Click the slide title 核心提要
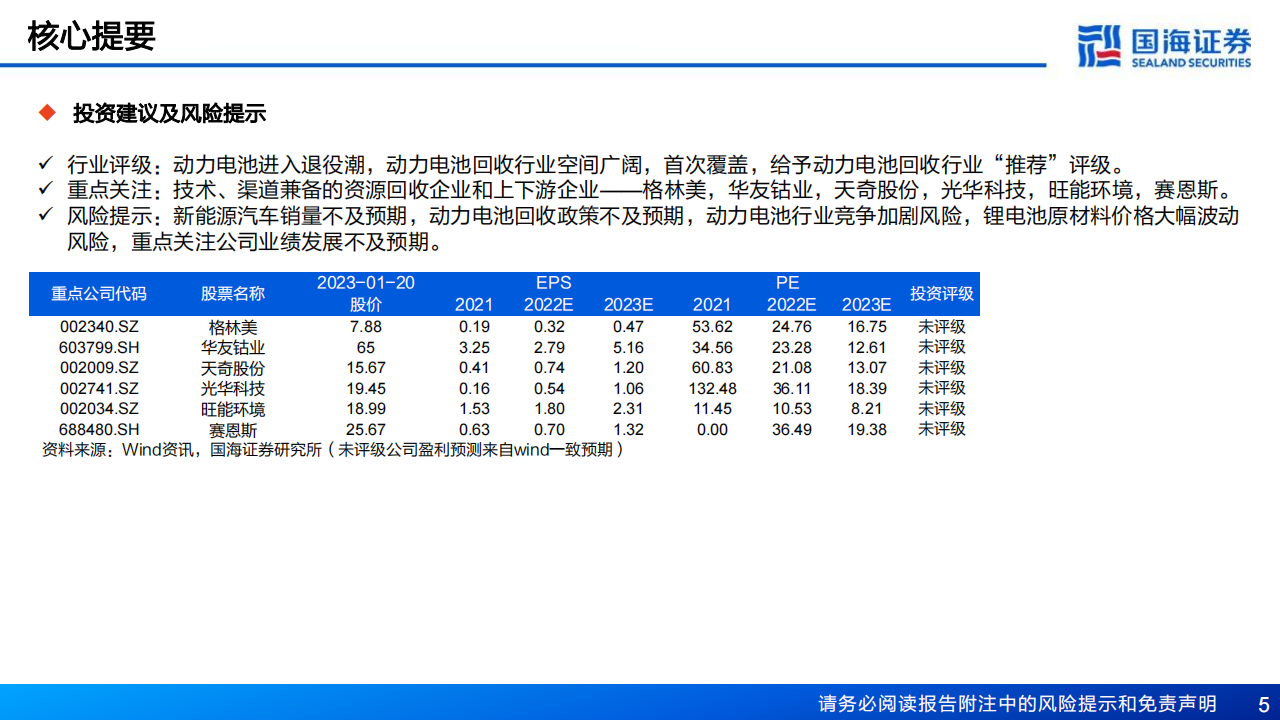1280x720 pixels. [91, 36]
